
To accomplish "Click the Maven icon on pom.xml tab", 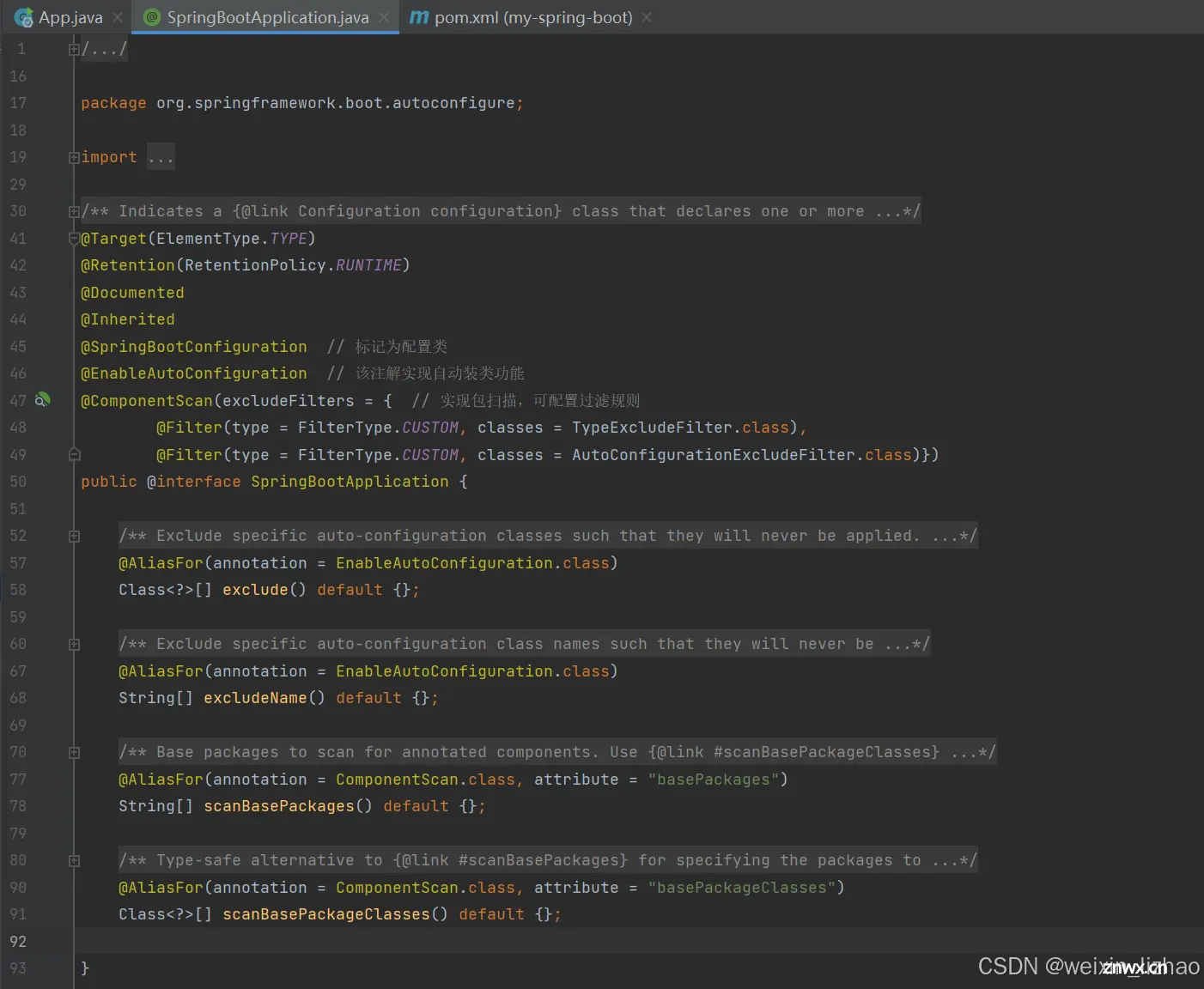I will pos(419,17).
